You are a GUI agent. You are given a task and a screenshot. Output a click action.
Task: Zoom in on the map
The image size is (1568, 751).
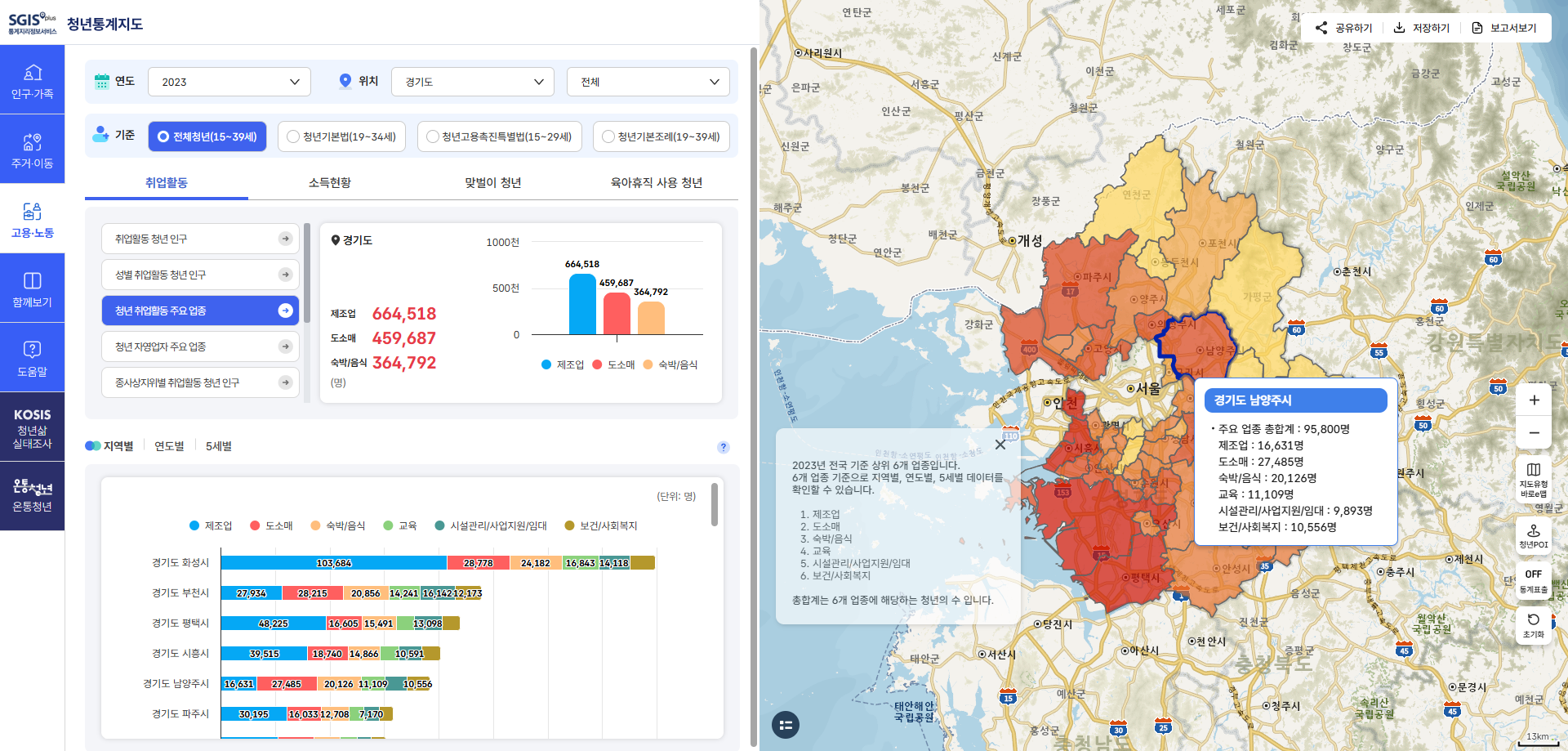1534,400
